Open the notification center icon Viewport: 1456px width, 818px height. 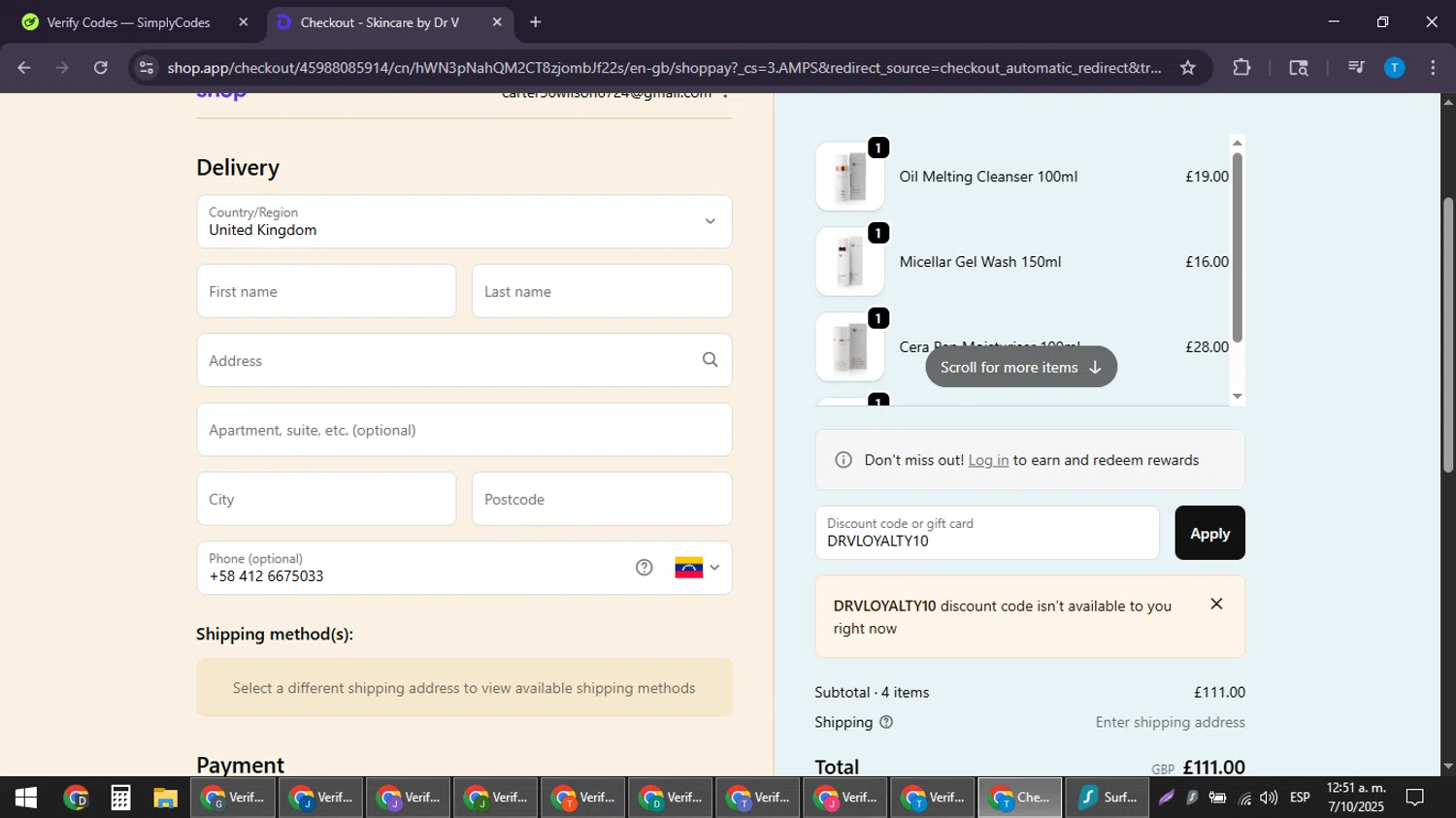1415,798
